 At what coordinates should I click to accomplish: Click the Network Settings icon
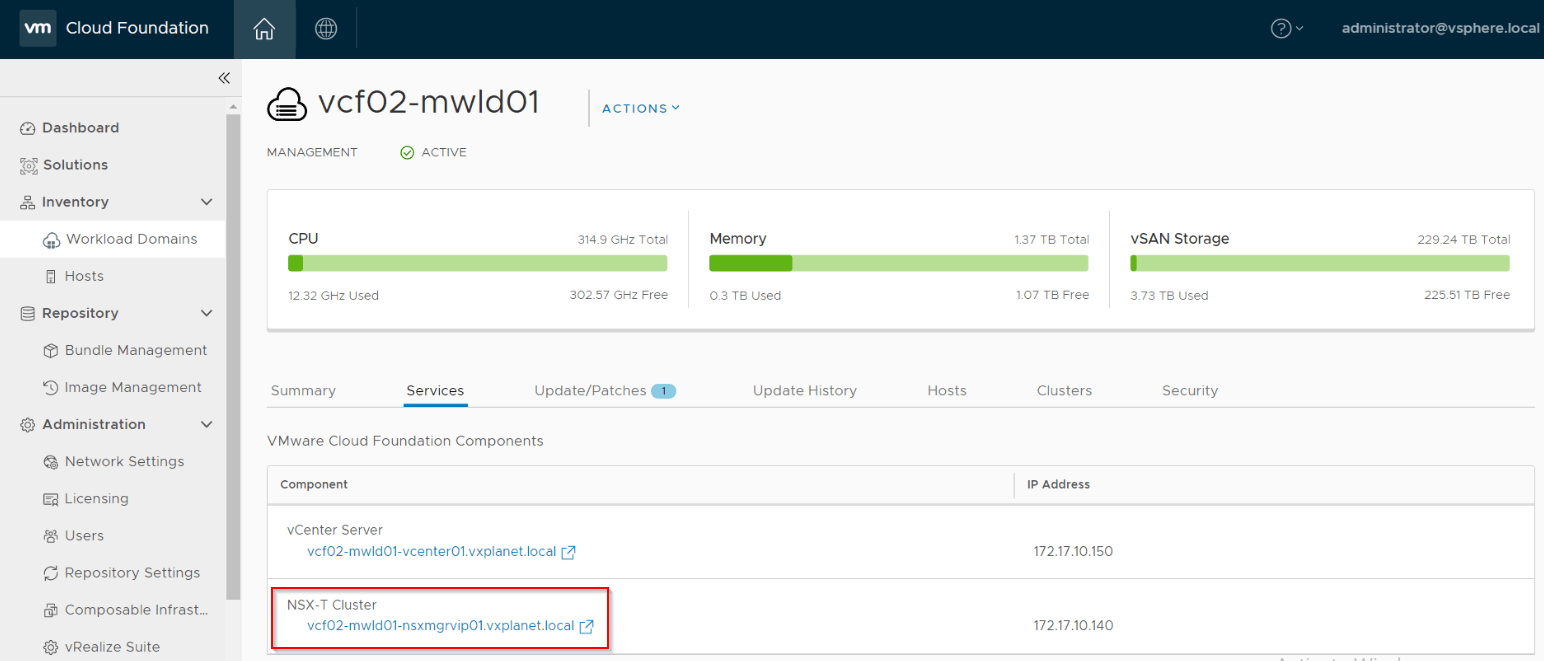tap(51, 462)
